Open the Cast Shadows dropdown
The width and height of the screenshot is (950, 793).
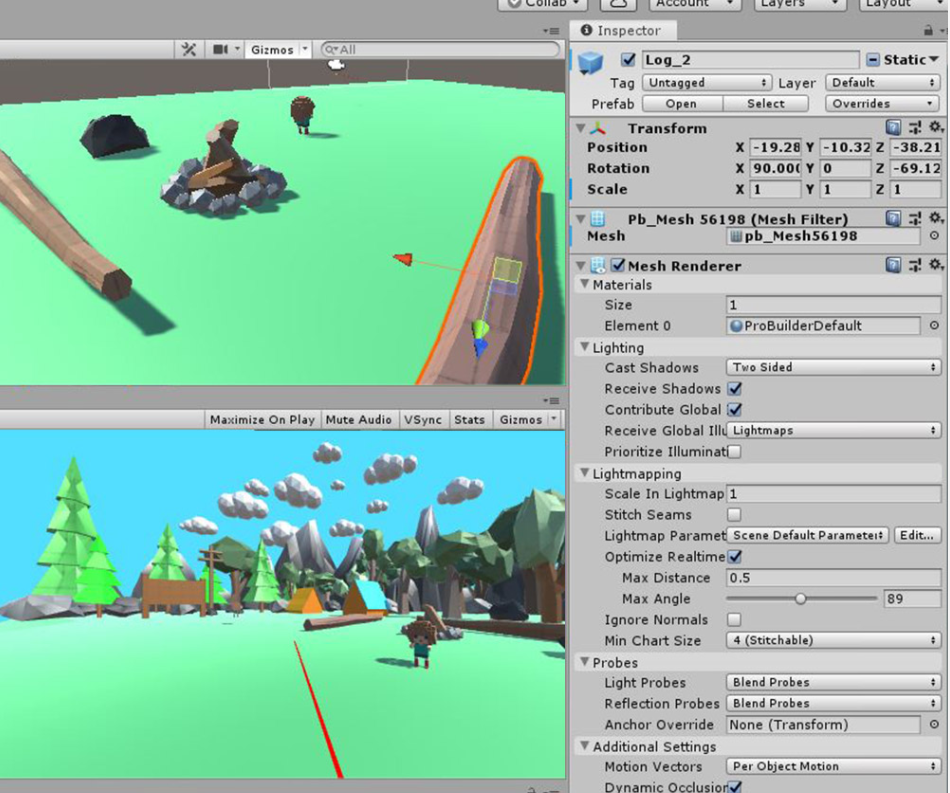(x=832, y=368)
